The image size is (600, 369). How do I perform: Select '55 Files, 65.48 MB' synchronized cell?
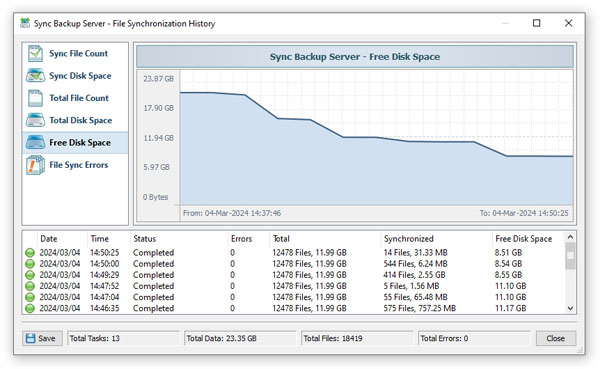click(x=417, y=297)
